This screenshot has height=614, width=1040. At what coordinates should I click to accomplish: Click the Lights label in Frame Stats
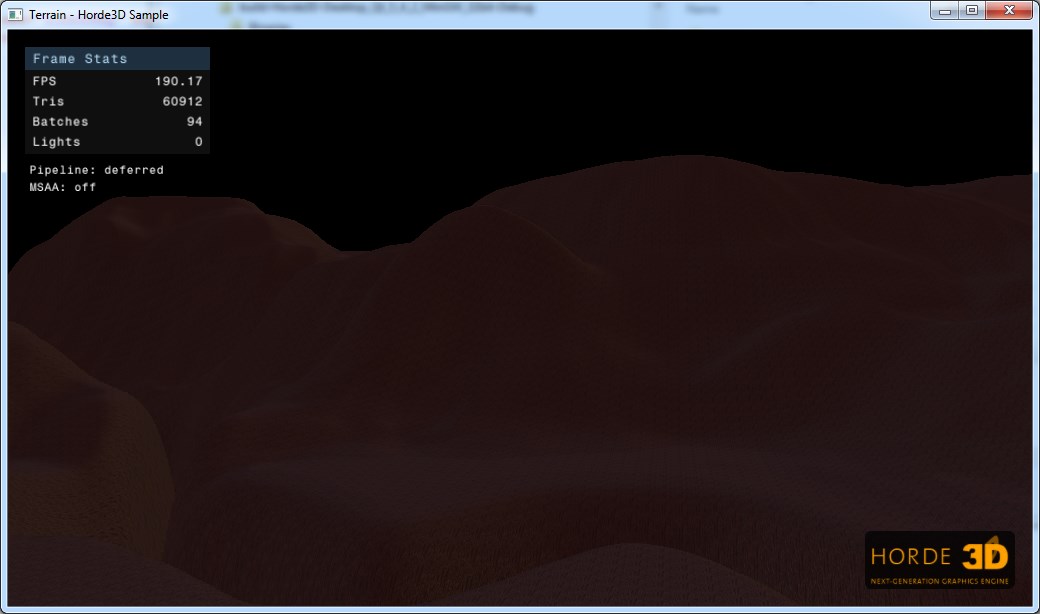(x=56, y=142)
